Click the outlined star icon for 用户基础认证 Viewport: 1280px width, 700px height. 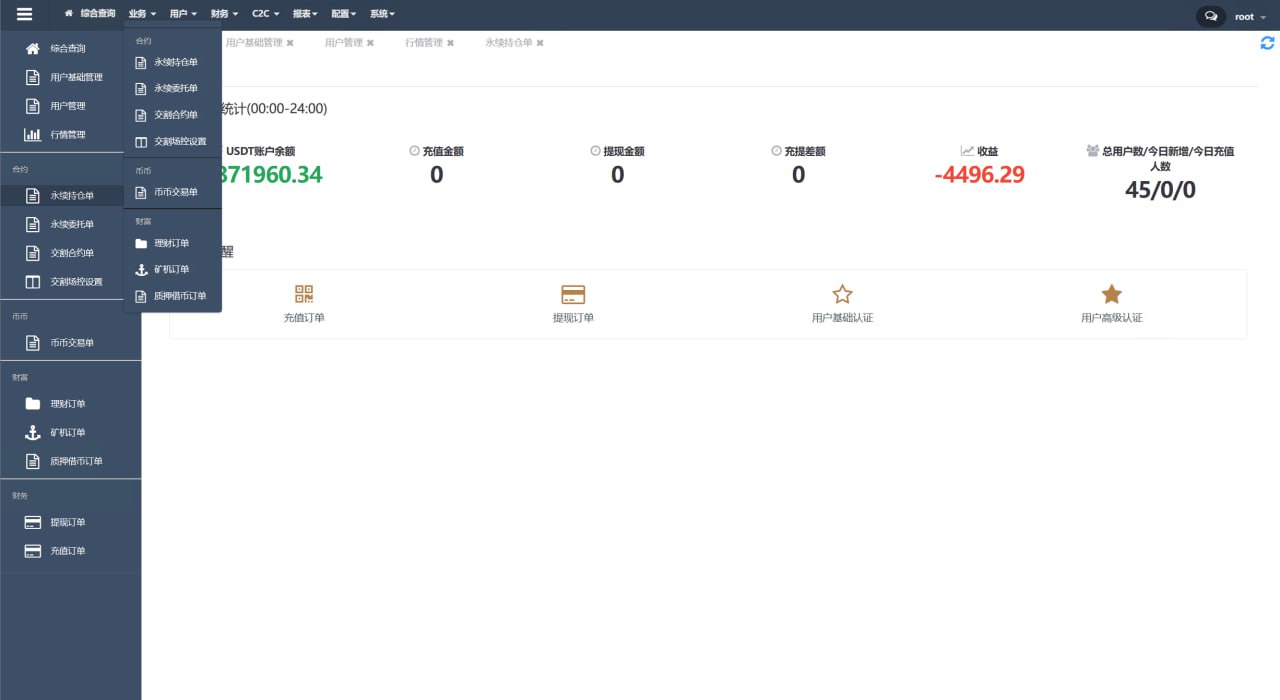tap(842, 294)
